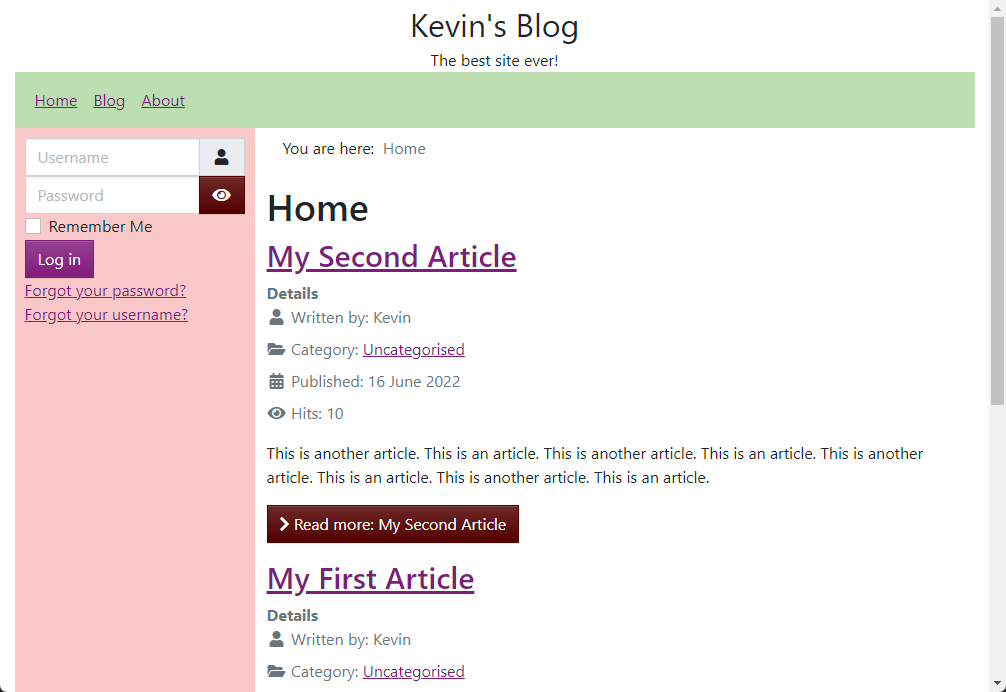Open the Blog menu item

[x=109, y=101]
